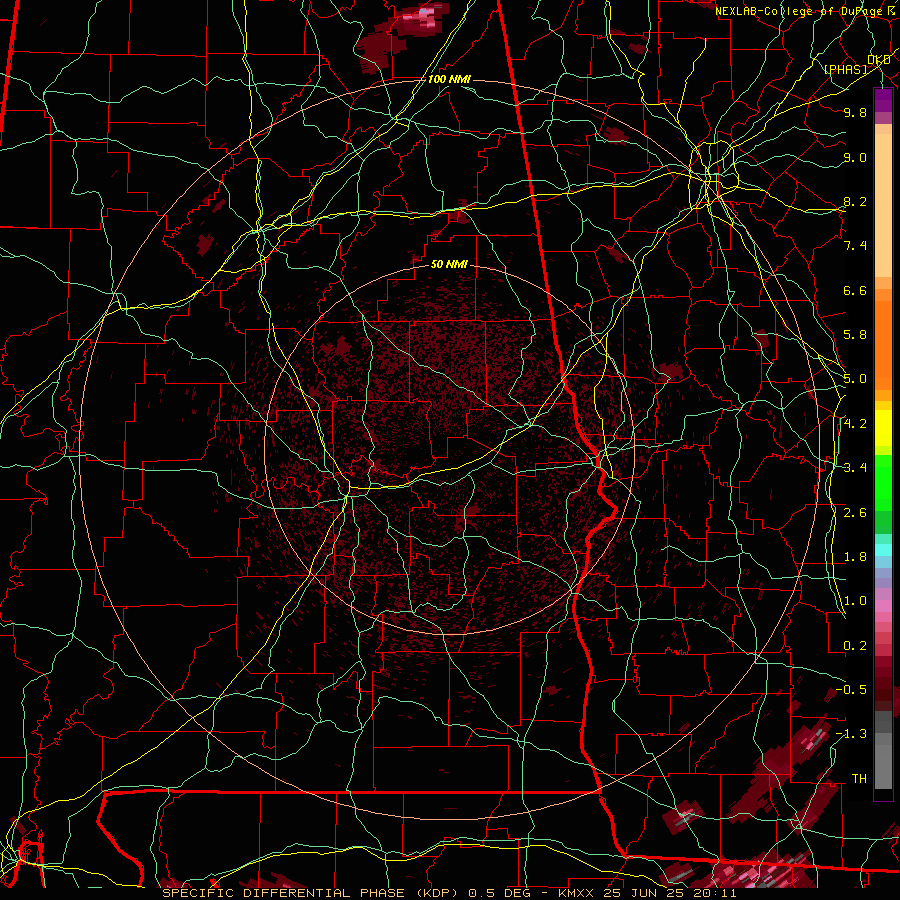The width and height of the screenshot is (900, 900).
Task: Click the -1.3 color scale value
Action: click(x=851, y=734)
